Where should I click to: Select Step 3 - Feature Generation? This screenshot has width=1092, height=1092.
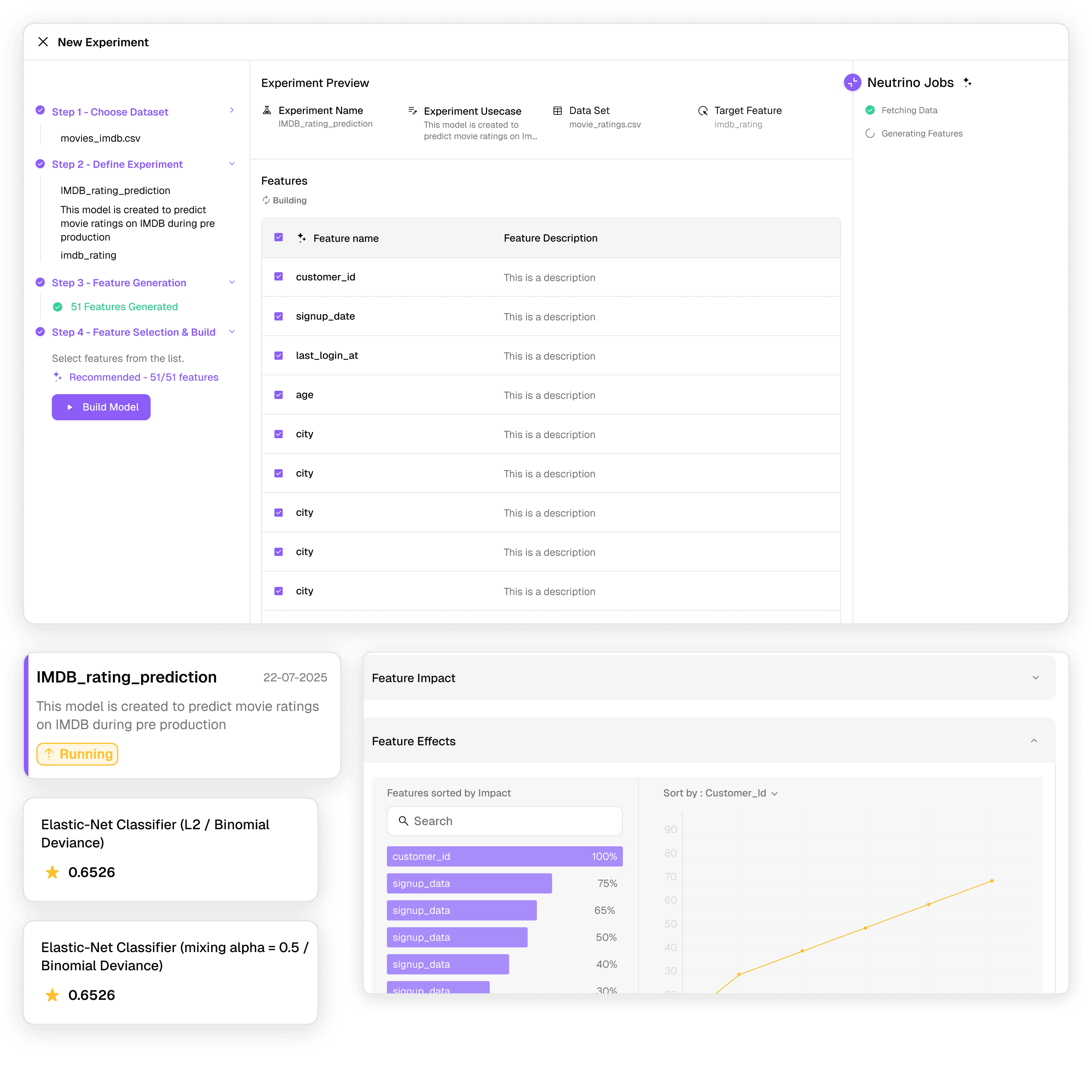point(119,283)
